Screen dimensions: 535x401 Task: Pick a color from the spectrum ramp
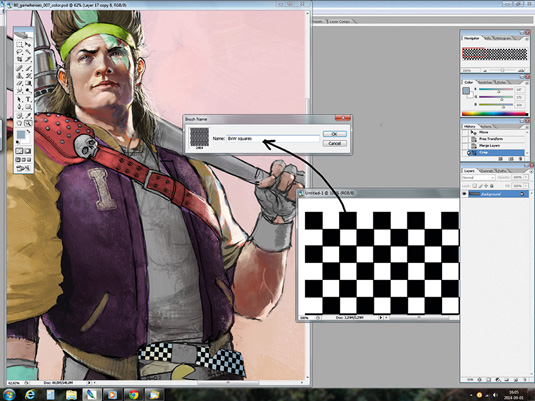494,114
